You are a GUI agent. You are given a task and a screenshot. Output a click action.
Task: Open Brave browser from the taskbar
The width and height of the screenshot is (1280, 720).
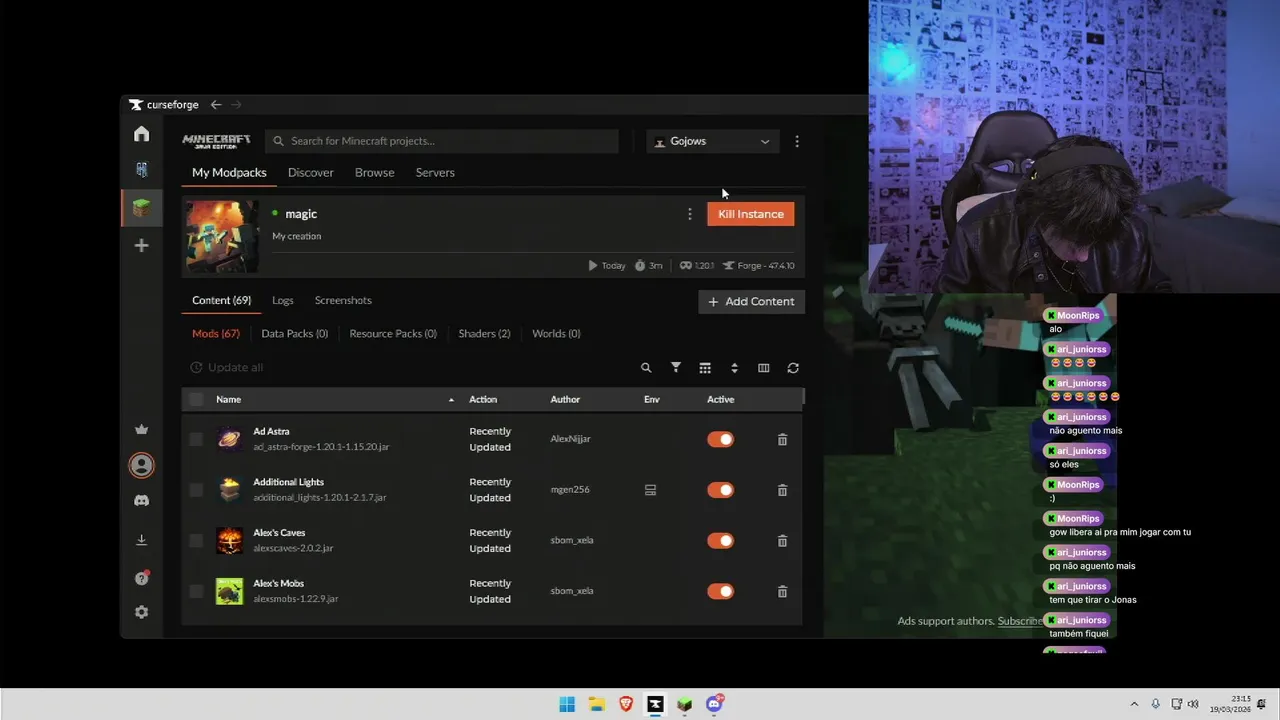[626, 704]
